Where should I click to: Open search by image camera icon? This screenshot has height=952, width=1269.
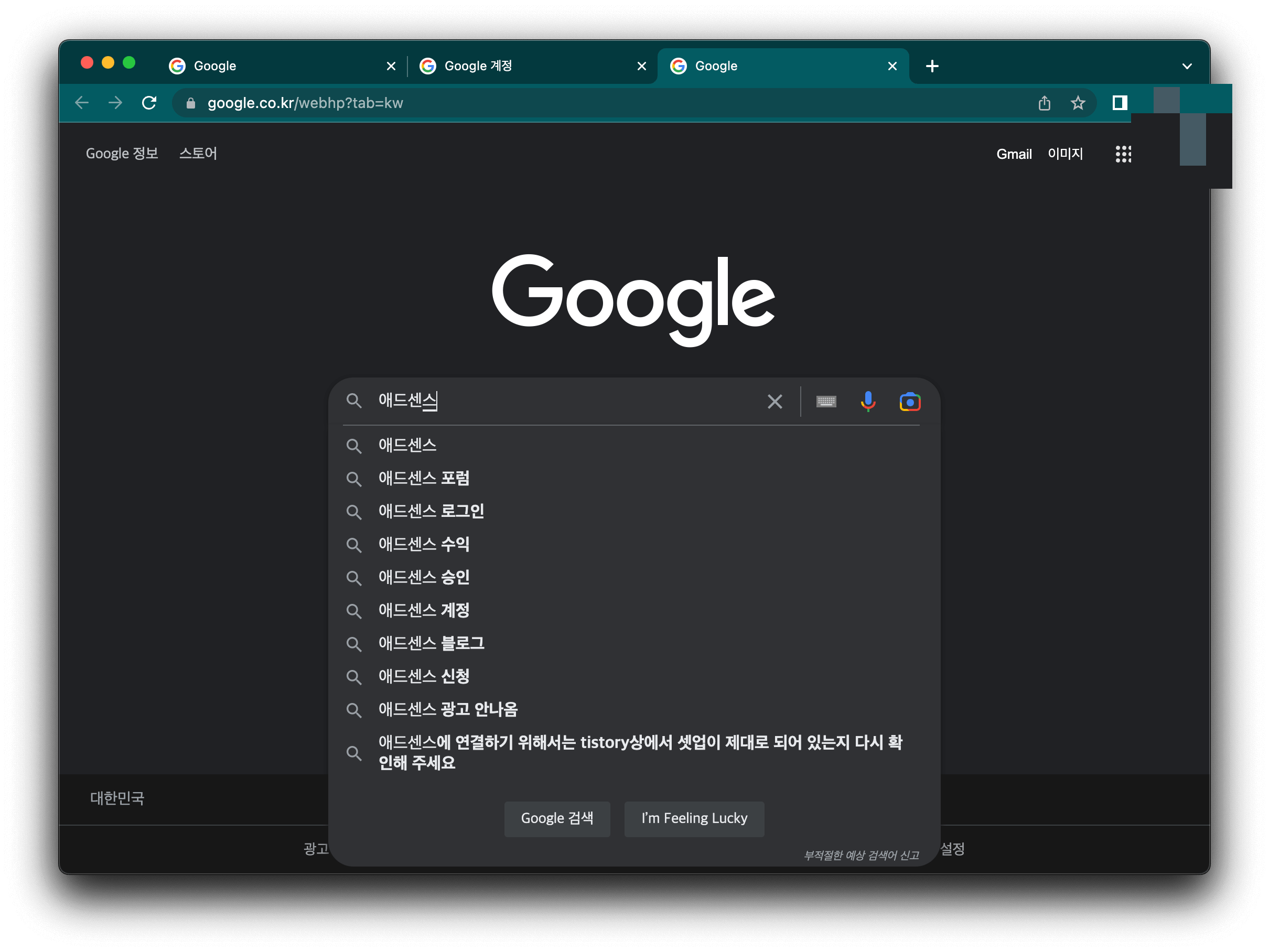(910, 402)
